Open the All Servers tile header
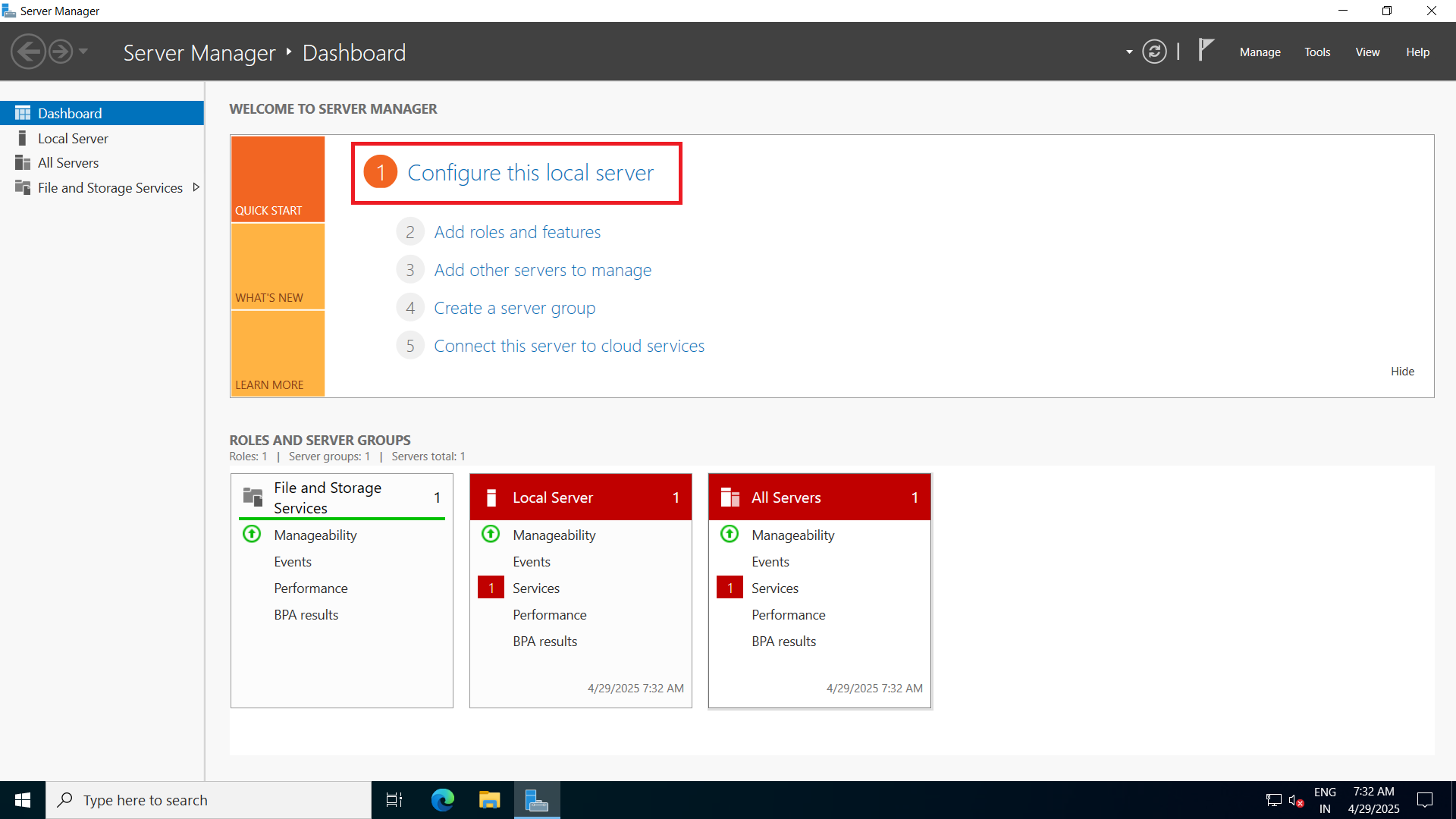Screen dimensions: 1456x819 click(x=820, y=497)
